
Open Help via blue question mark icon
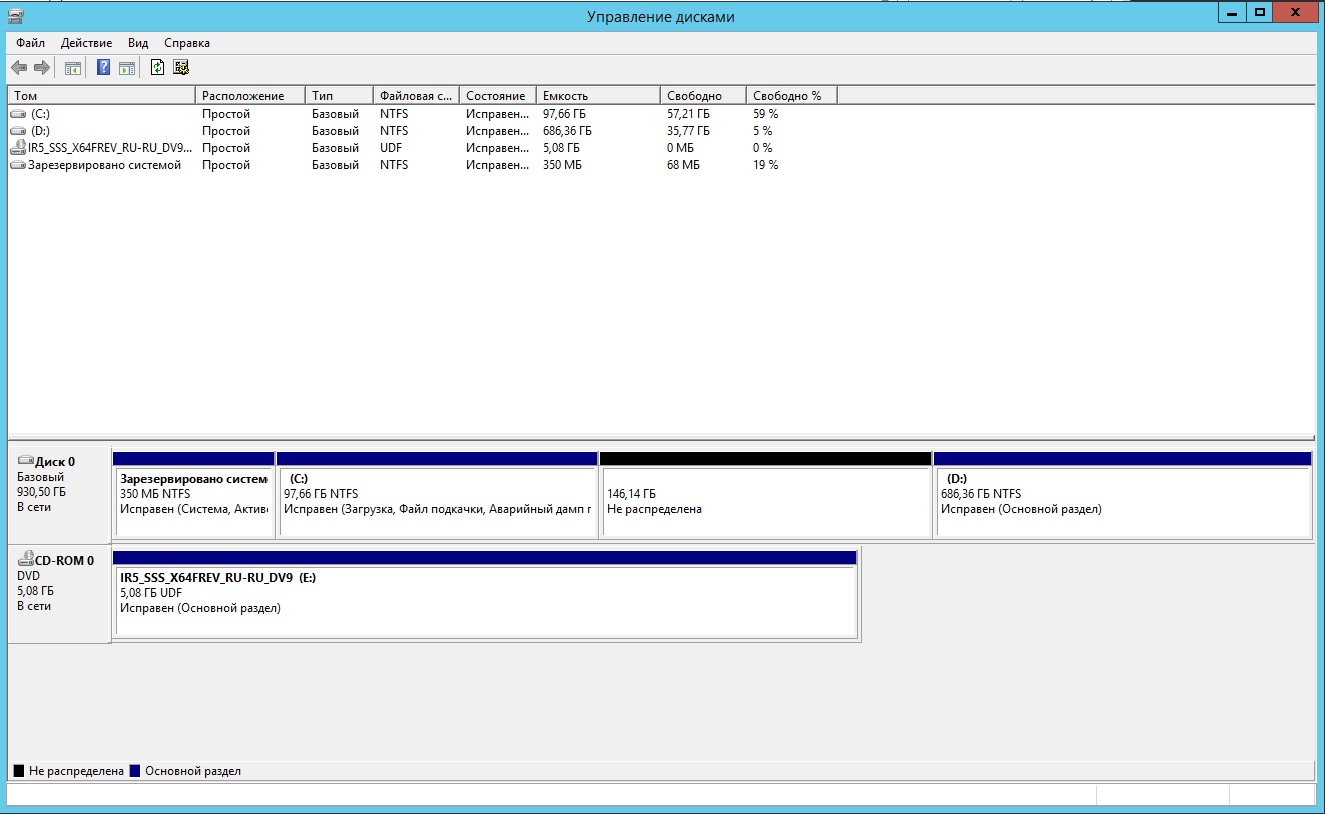(103, 68)
